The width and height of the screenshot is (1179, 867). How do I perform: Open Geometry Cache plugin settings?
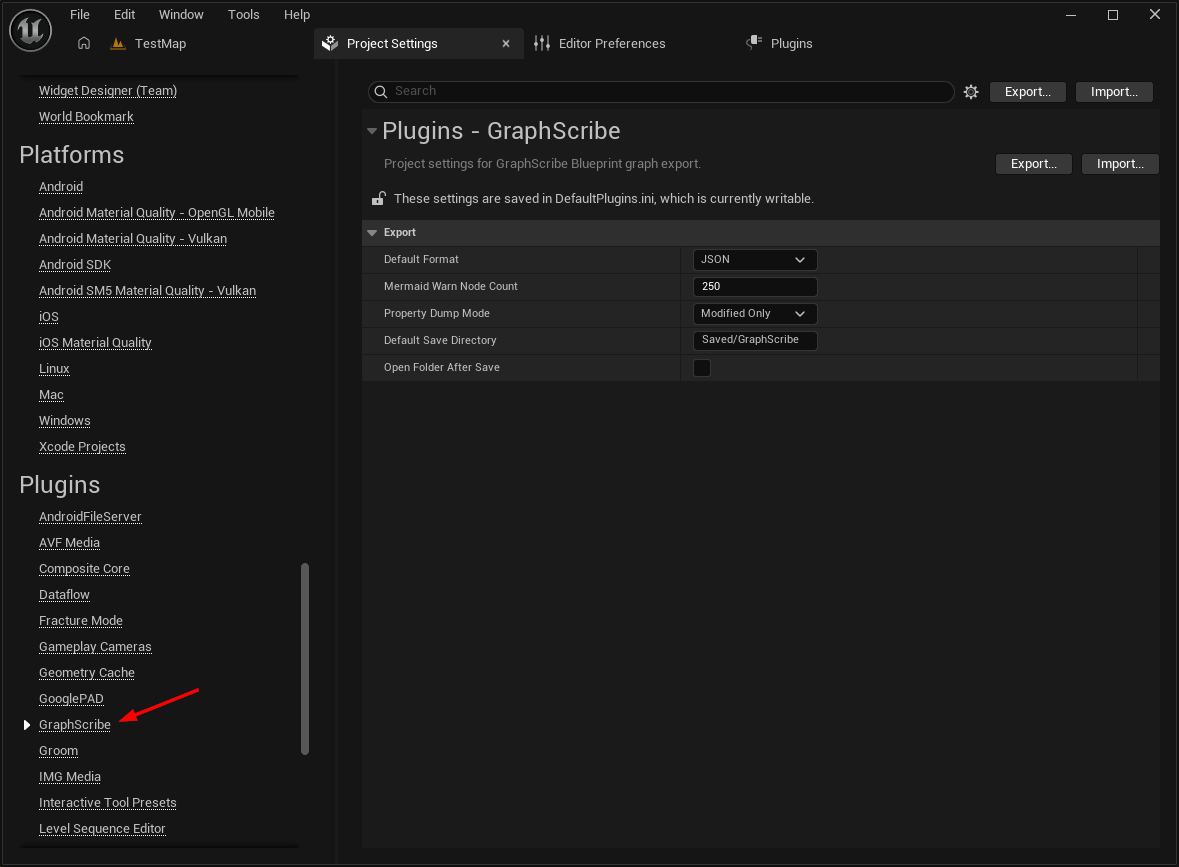click(x=86, y=673)
